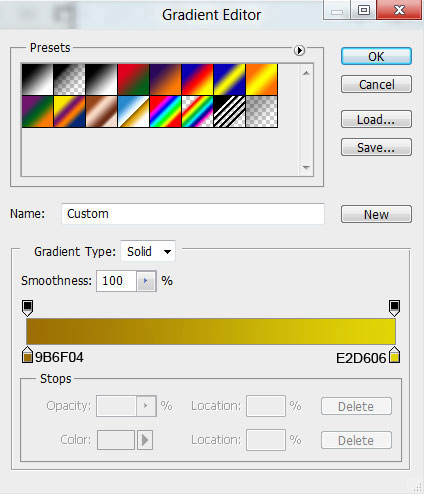This screenshot has width=424, height=494.
Task: Pick the Red, Green gradient preset
Action: tap(133, 79)
